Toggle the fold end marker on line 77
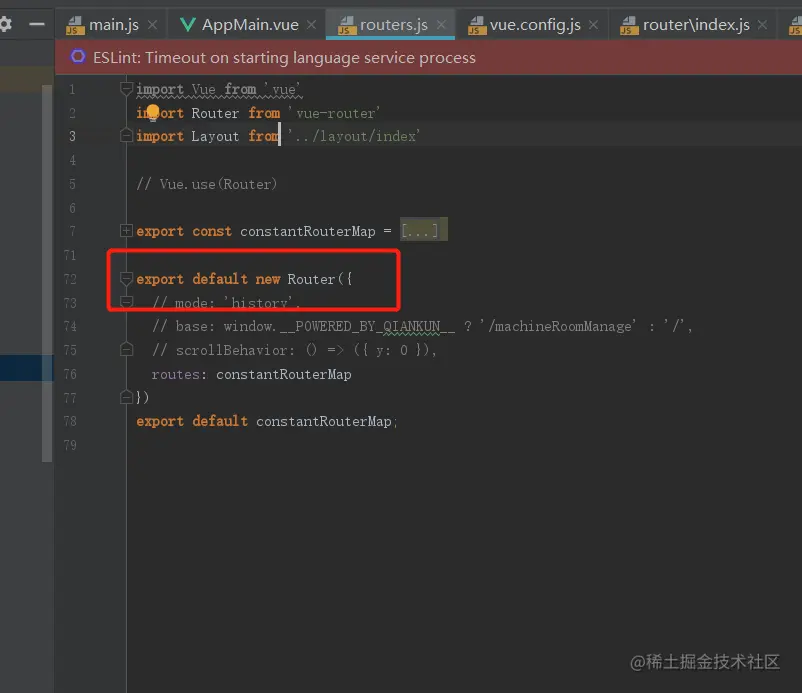Screen dimensions: 802x693 pos(126,397)
